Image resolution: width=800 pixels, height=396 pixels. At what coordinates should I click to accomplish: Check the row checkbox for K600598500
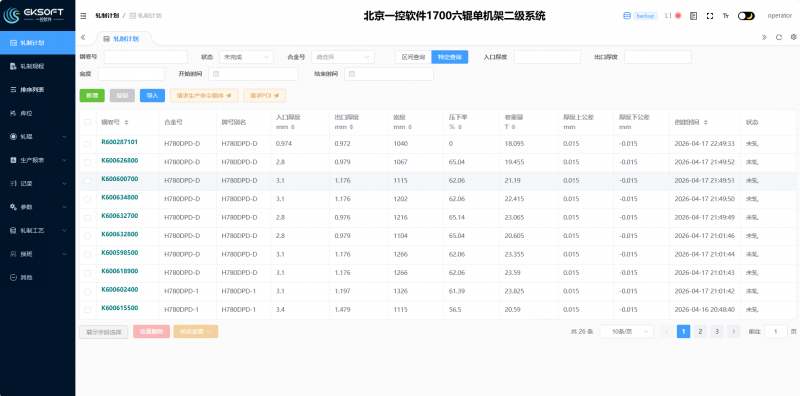(x=87, y=254)
